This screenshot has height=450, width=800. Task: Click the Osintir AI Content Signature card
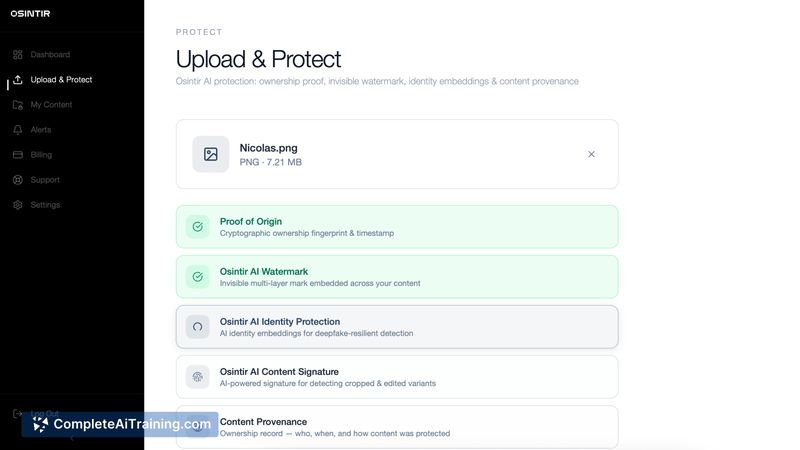point(396,377)
